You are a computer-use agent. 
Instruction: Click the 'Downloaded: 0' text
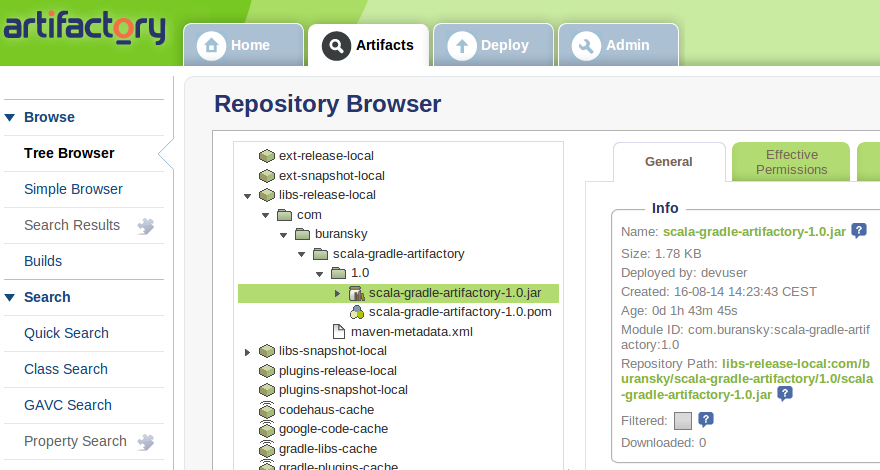tap(663, 442)
